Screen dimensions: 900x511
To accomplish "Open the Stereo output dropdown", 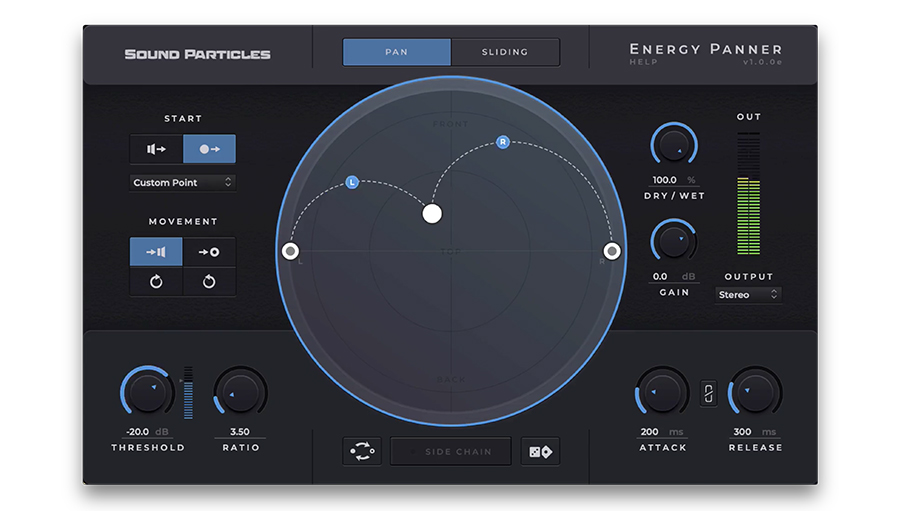I will (748, 295).
